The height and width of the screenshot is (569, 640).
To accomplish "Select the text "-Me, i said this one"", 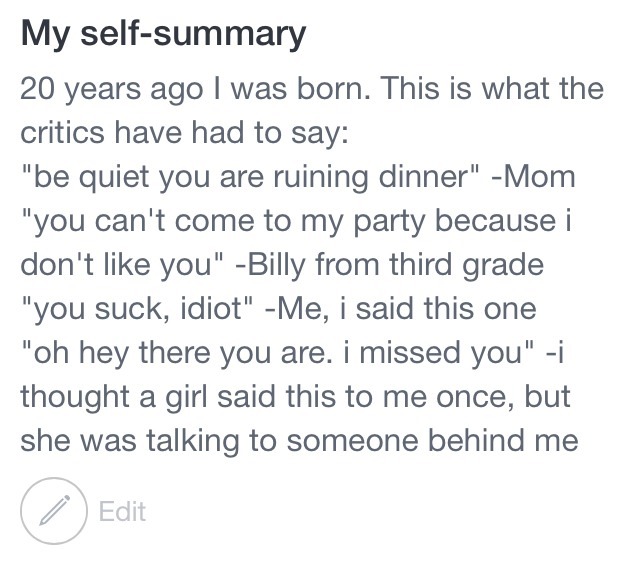I will tap(400, 309).
